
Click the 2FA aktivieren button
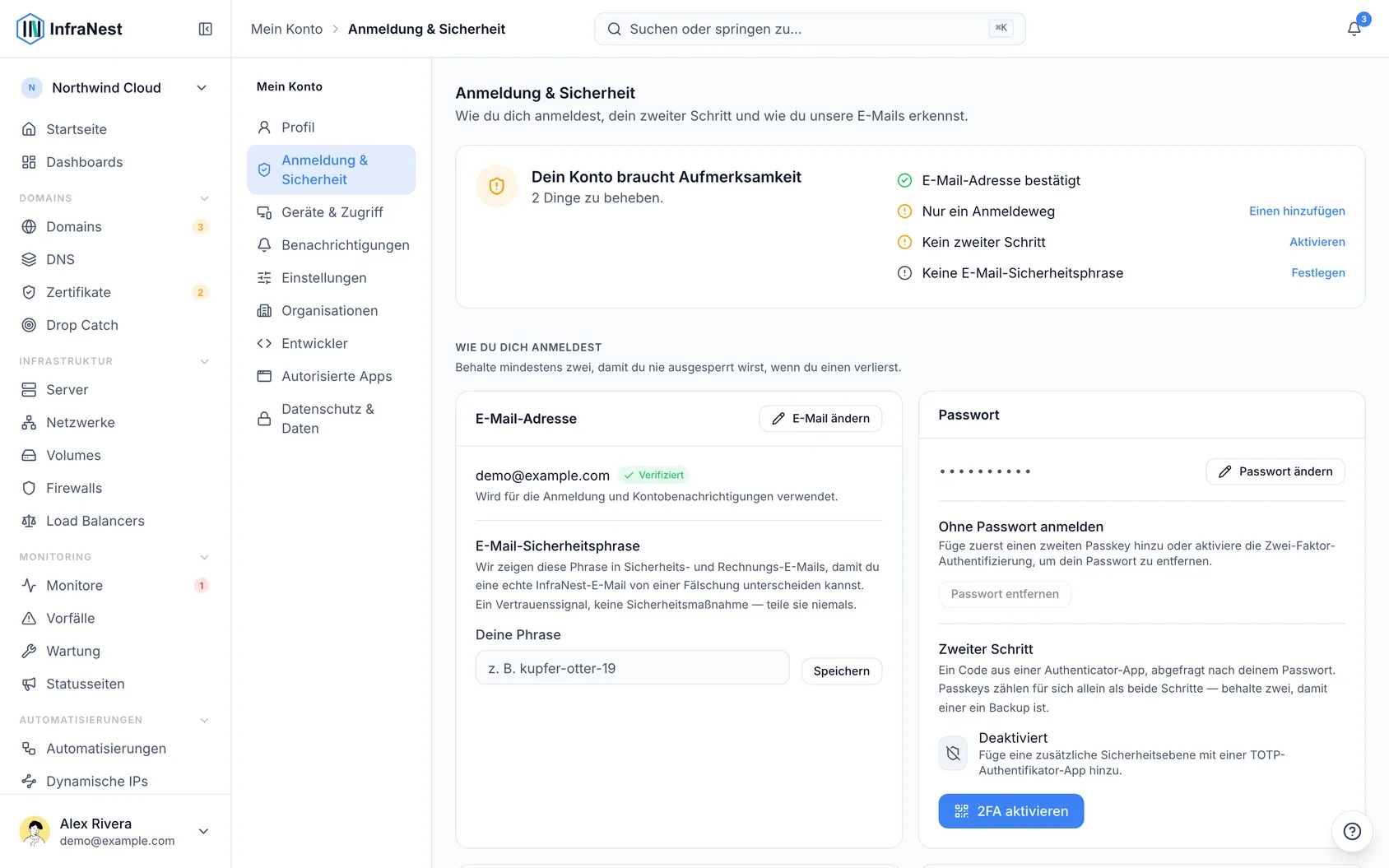(x=1010, y=811)
